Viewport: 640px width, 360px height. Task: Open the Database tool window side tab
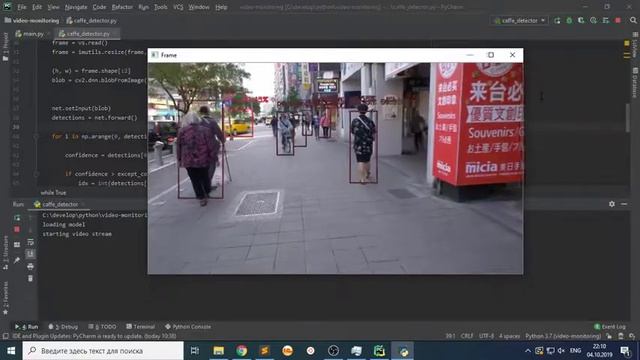tap(635, 82)
